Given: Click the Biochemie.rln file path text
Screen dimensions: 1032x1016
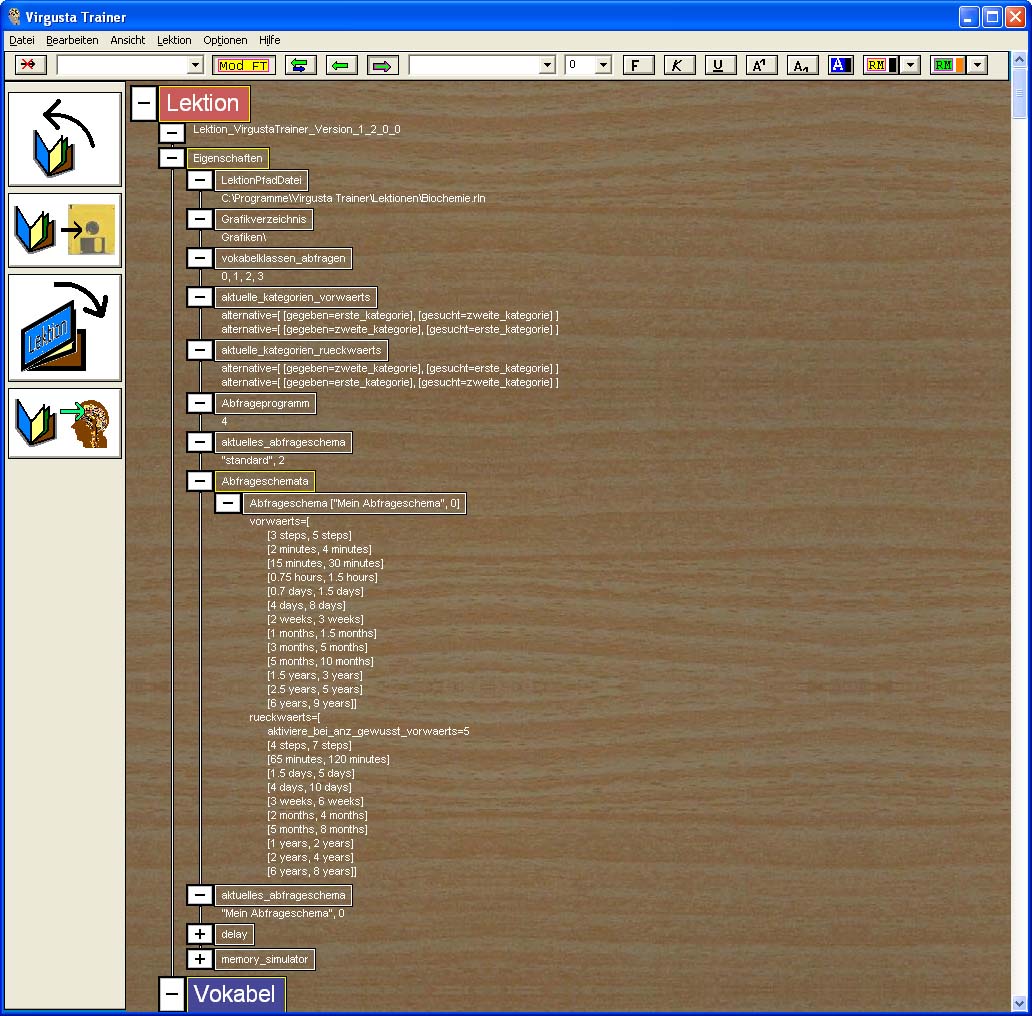Looking at the screenshot, I should click(x=353, y=198).
